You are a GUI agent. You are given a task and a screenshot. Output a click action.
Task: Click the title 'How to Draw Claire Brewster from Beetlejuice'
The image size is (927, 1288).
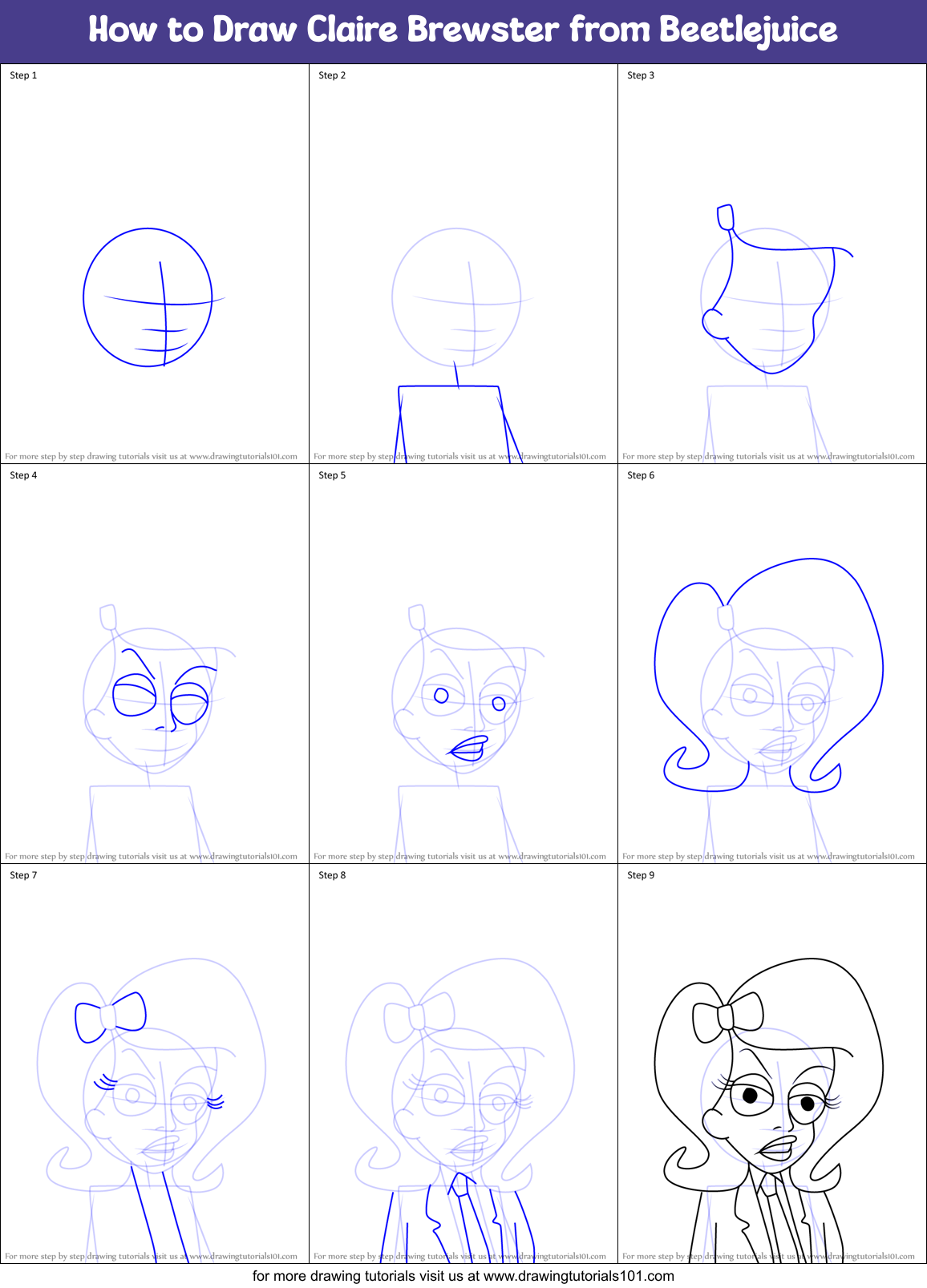(x=463, y=30)
